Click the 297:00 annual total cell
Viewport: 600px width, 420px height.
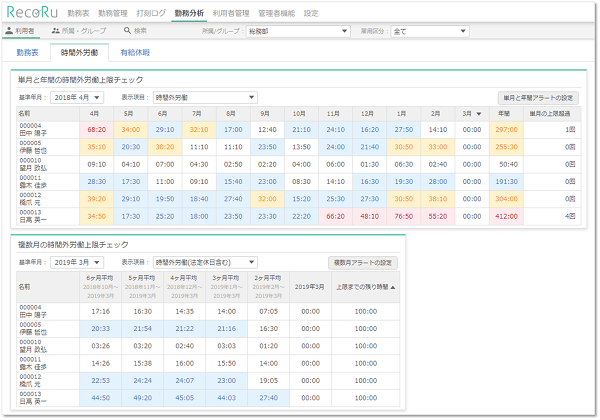(x=506, y=130)
